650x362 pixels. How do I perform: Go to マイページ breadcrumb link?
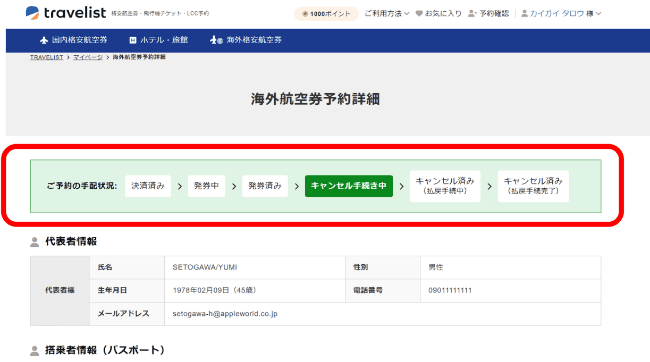88,57
